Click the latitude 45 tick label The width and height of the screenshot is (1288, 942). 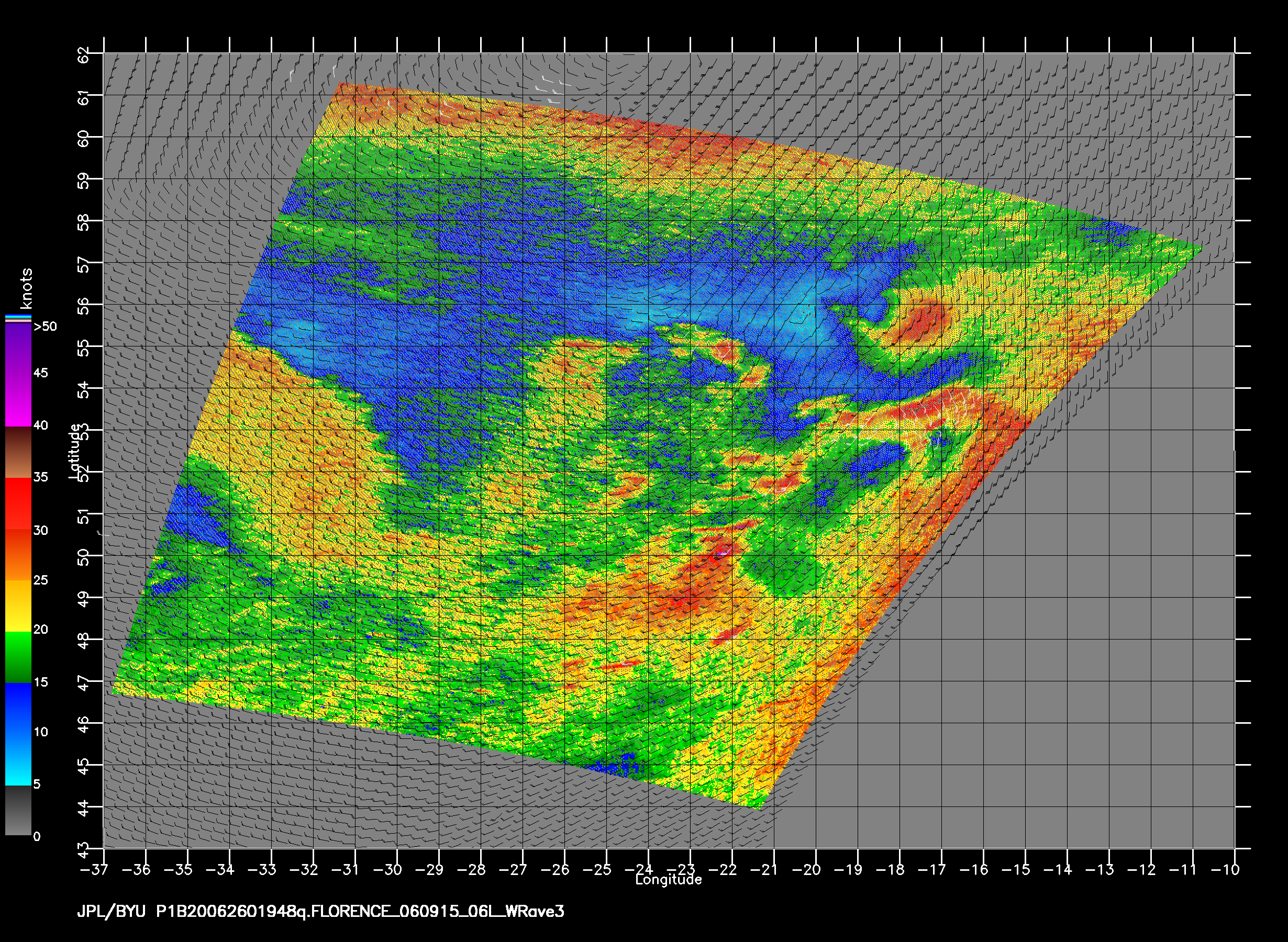(x=84, y=768)
